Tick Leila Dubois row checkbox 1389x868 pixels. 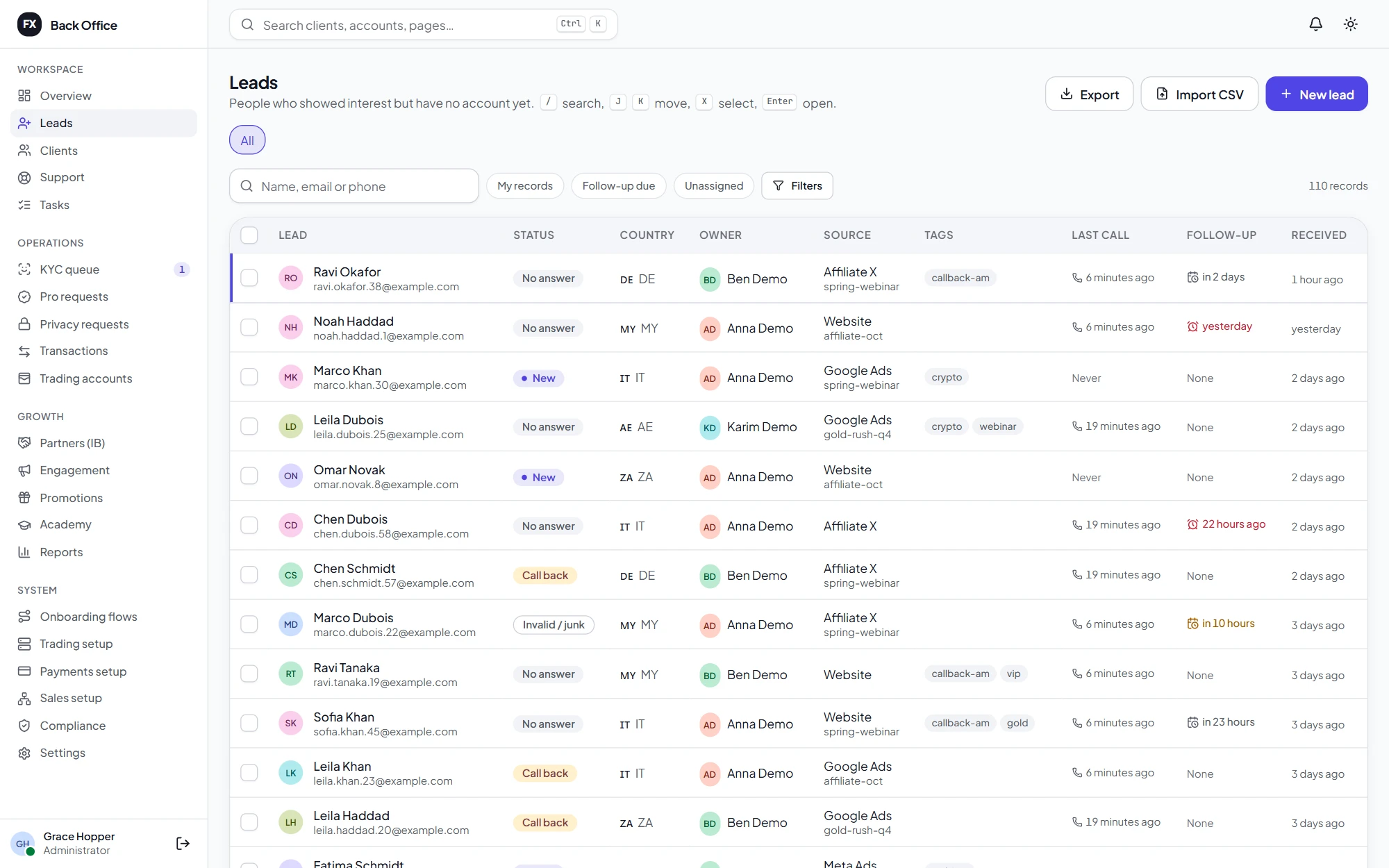click(x=249, y=426)
